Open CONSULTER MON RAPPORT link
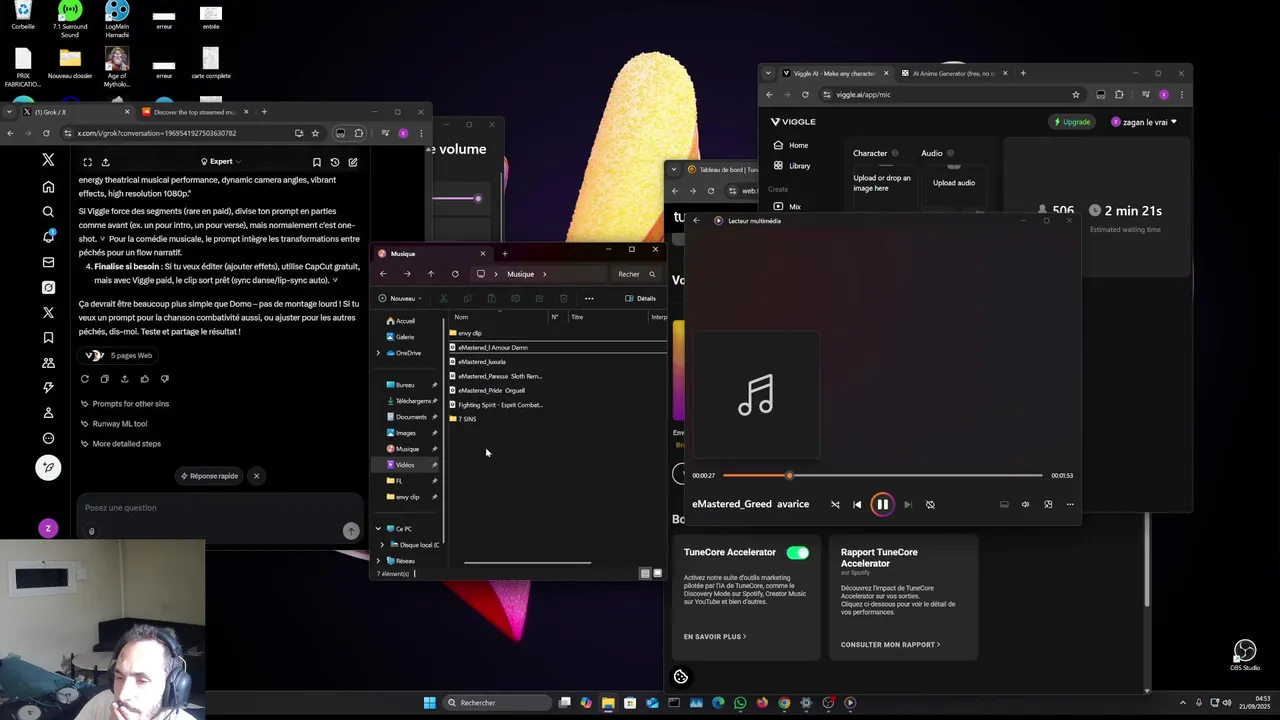Screen dimensions: 1280x720 coord(890,645)
